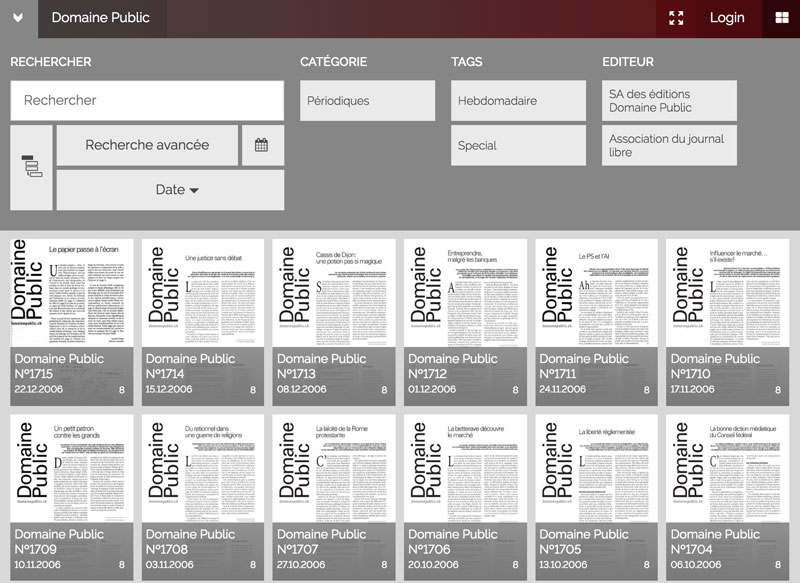Enter fullscreen mode with the expand icon
The width and height of the screenshot is (800, 583).
coord(676,18)
